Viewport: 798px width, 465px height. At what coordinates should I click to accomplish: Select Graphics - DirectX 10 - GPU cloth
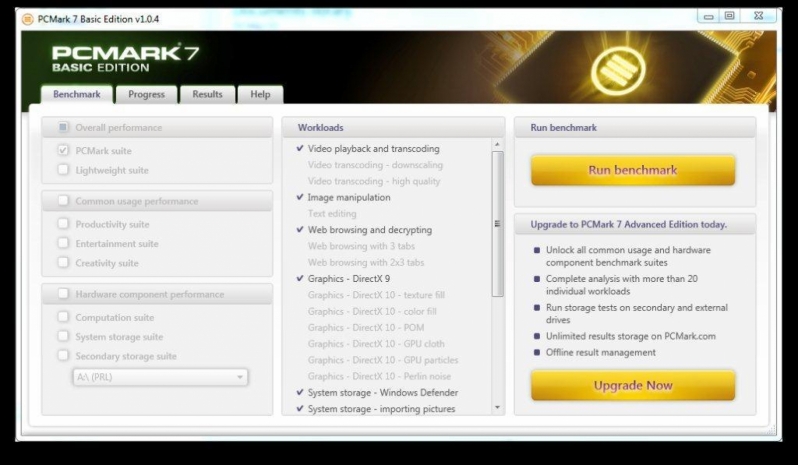pyautogui.click(x=376, y=344)
